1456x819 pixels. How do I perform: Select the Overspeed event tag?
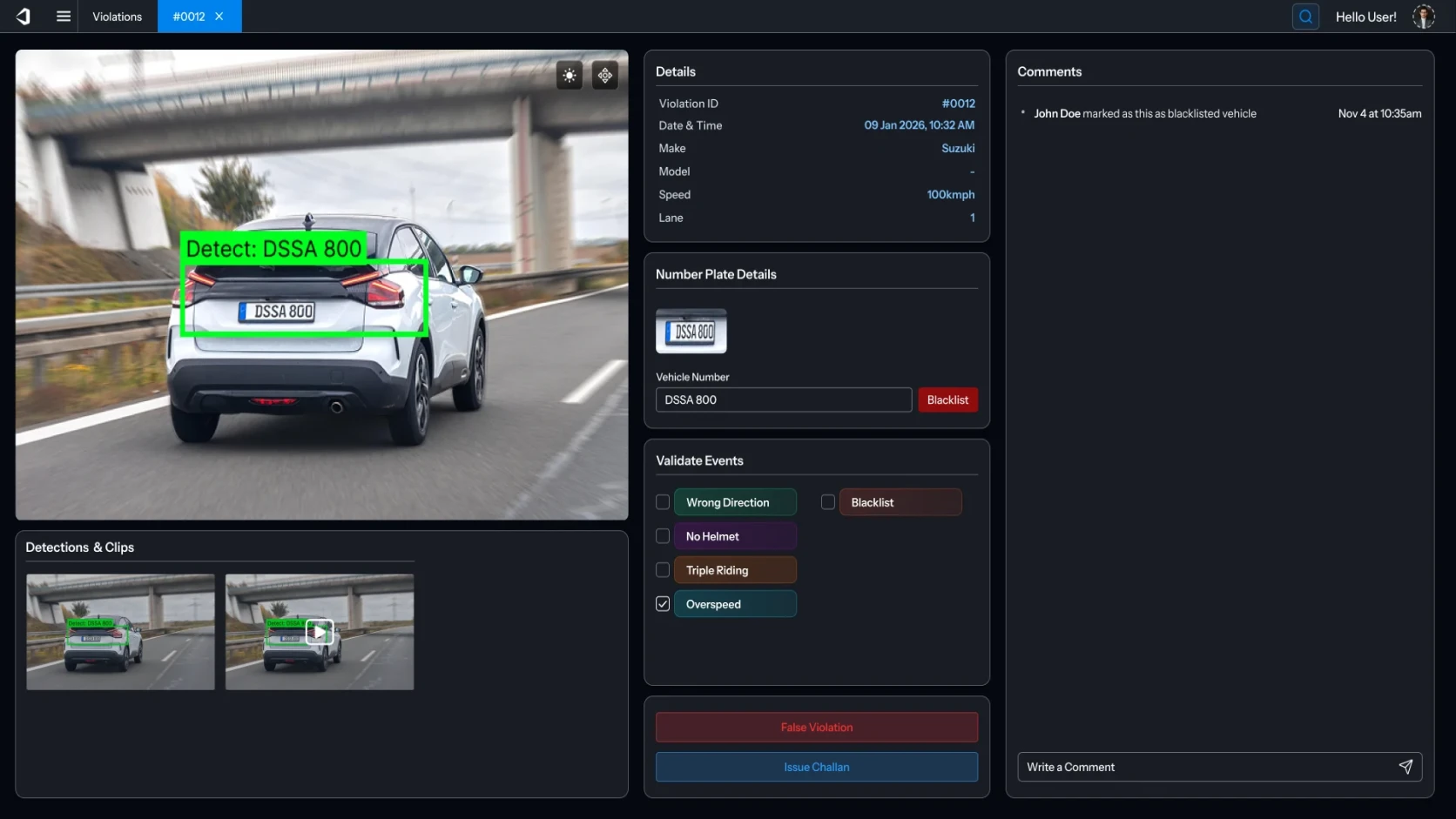(x=735, y=604)
